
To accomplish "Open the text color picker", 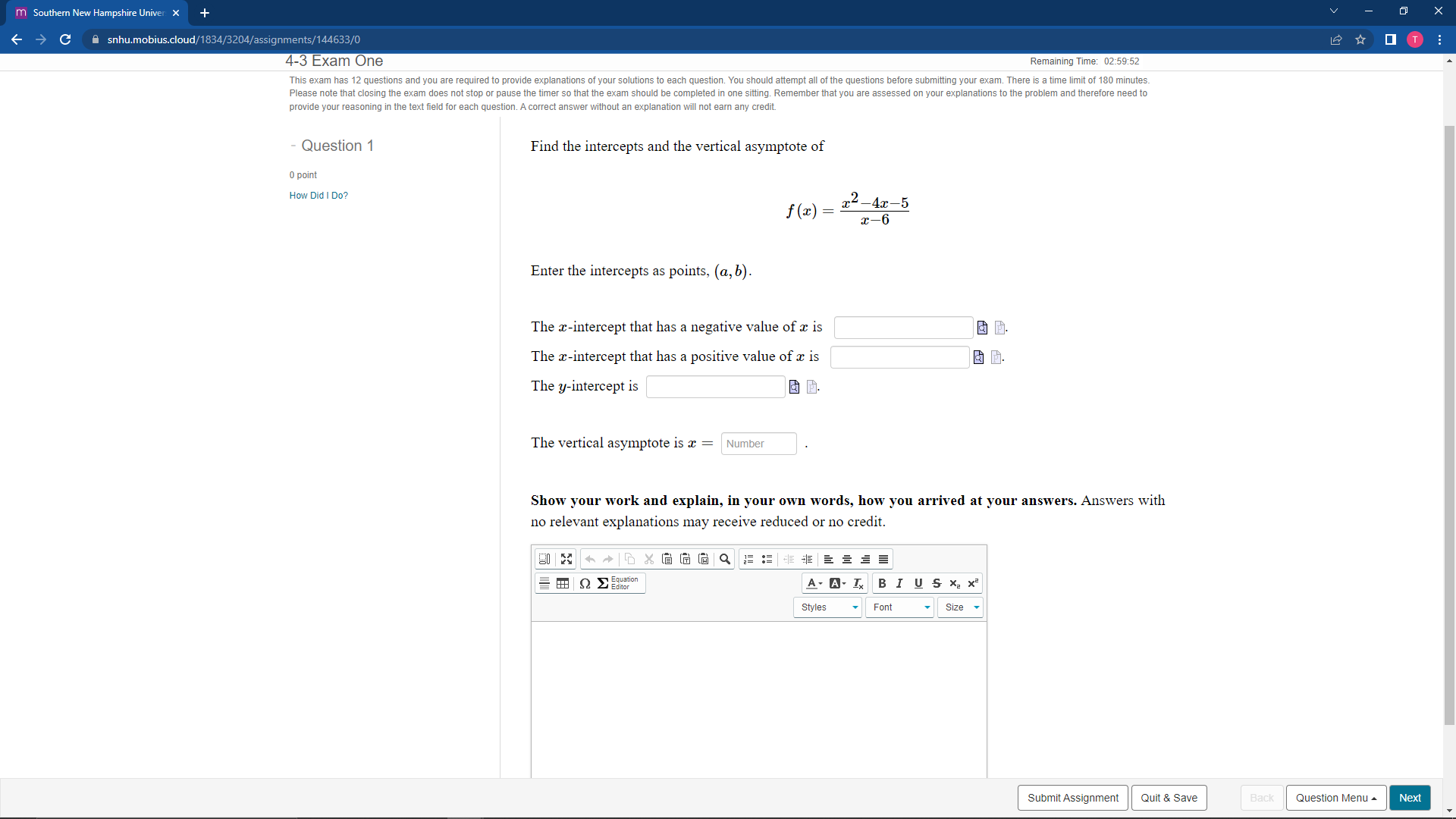I will 814,583.
